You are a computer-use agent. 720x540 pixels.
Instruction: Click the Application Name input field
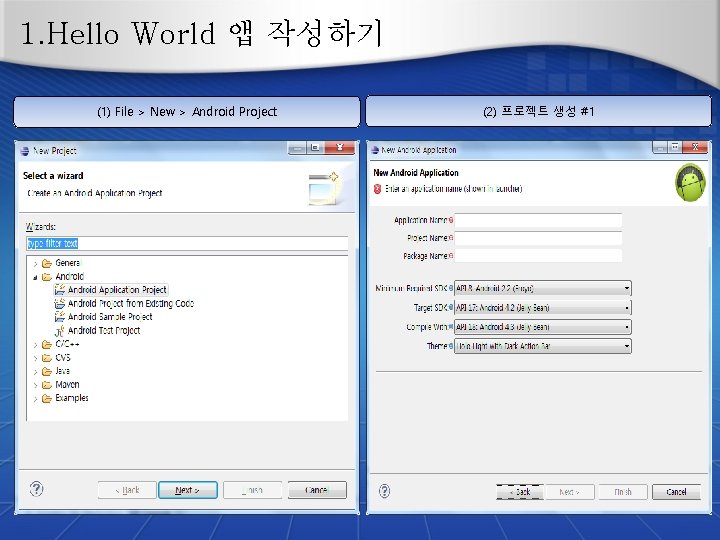538,220
